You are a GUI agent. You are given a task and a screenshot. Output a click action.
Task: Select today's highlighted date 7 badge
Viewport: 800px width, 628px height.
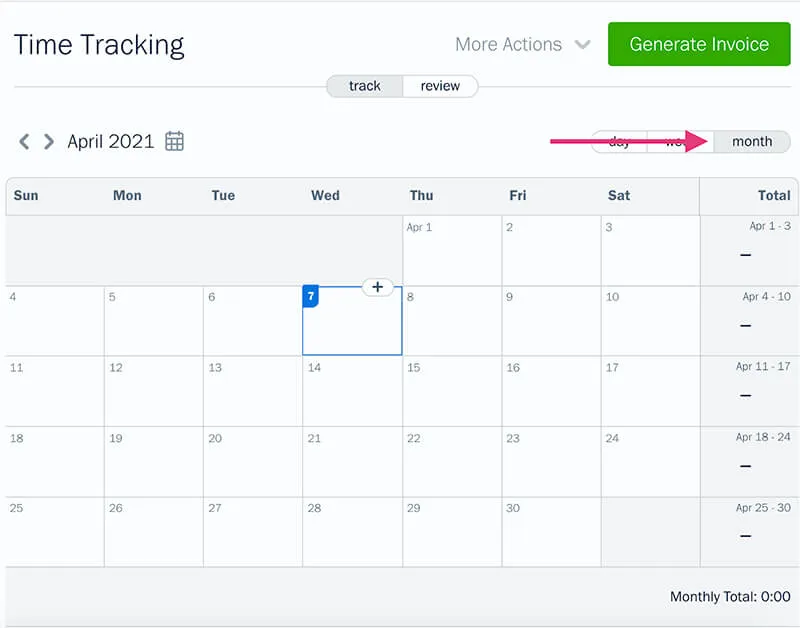311,297
